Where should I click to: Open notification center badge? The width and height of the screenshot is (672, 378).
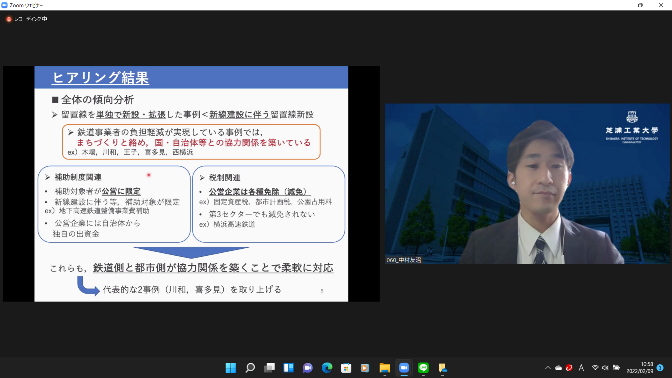coord(660,368)
